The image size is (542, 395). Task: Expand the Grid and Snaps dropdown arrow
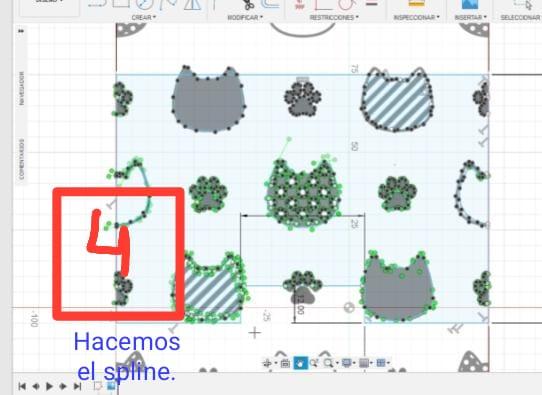click(371, 363)
